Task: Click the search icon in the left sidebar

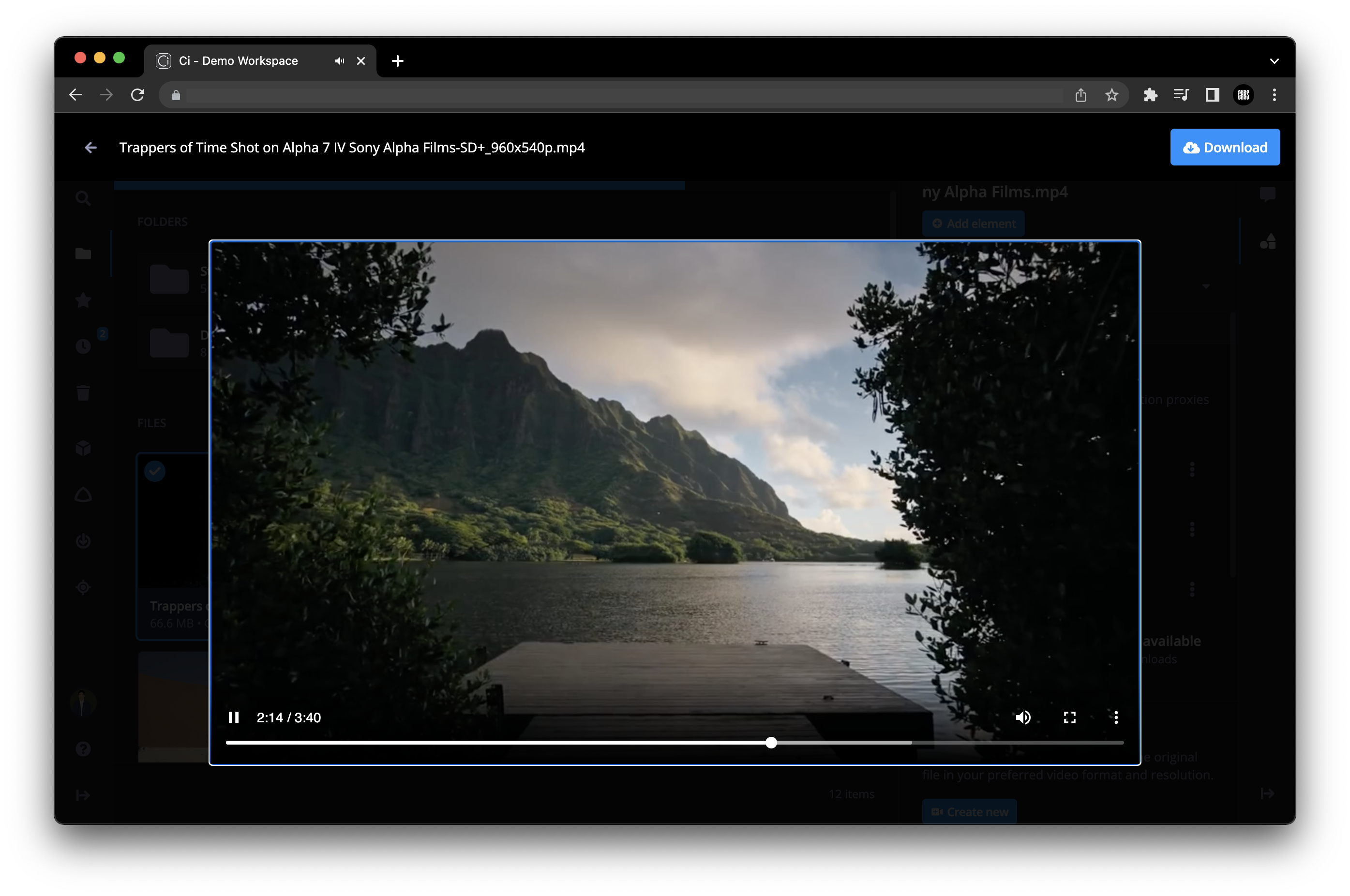Action: click(x=83, y=198)
